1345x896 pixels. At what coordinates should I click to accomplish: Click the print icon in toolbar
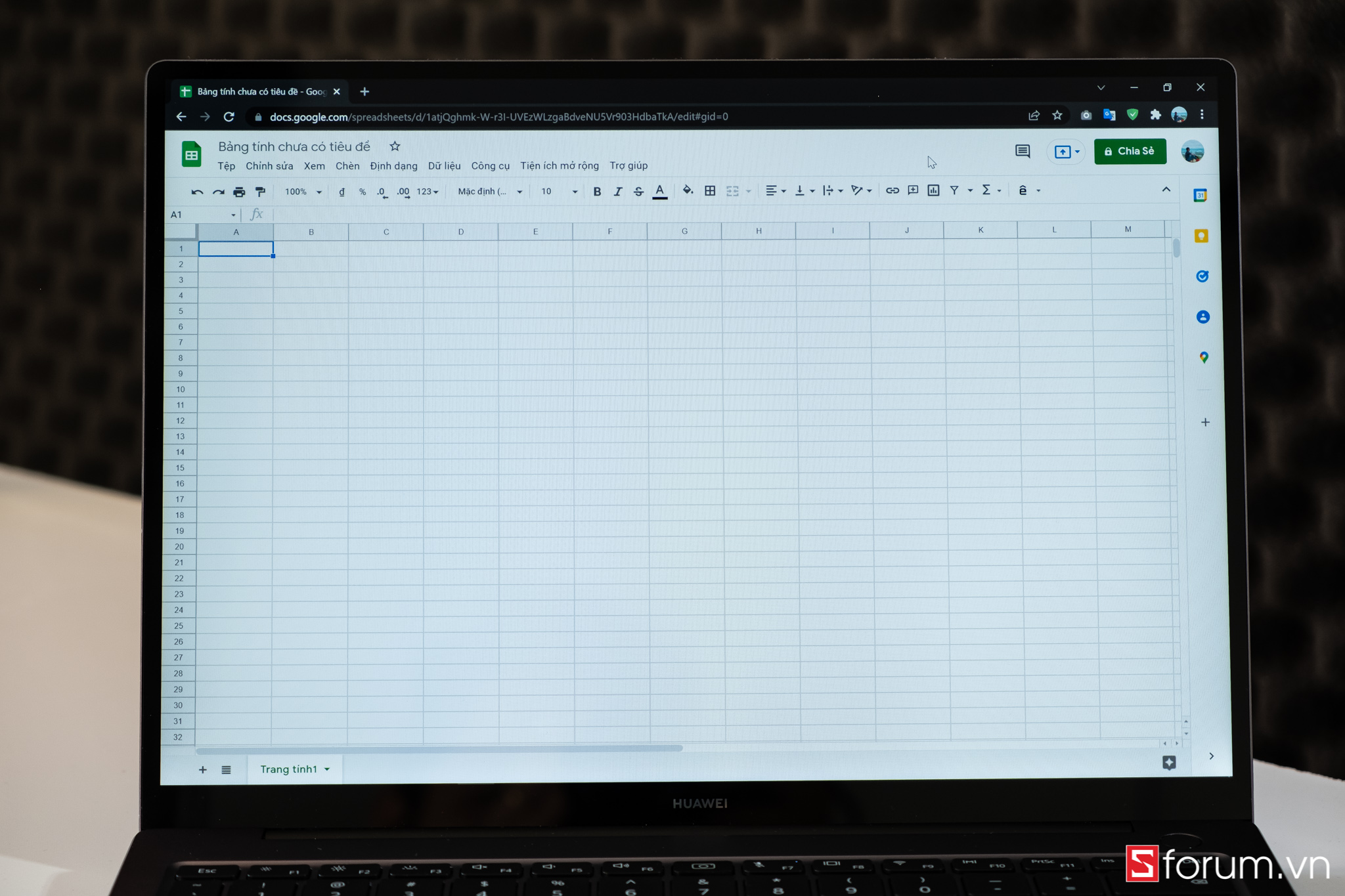coord(239,192)
